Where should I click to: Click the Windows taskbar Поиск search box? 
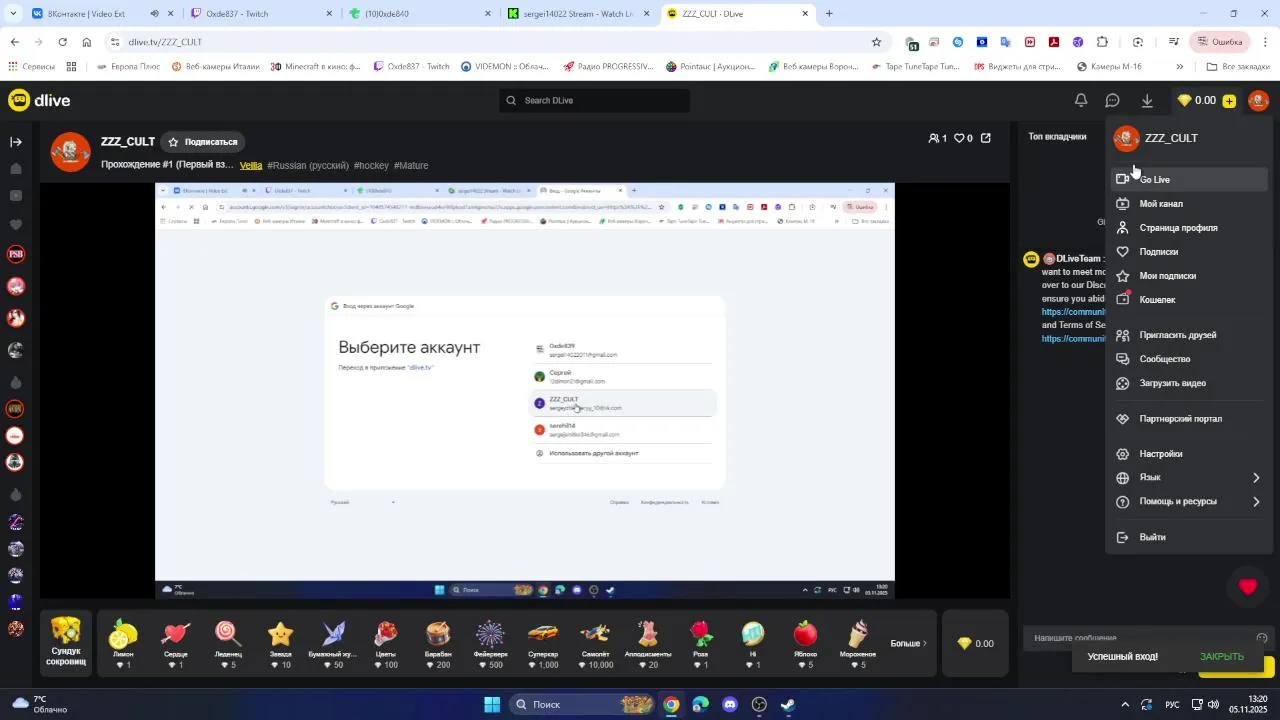(582, 704)
